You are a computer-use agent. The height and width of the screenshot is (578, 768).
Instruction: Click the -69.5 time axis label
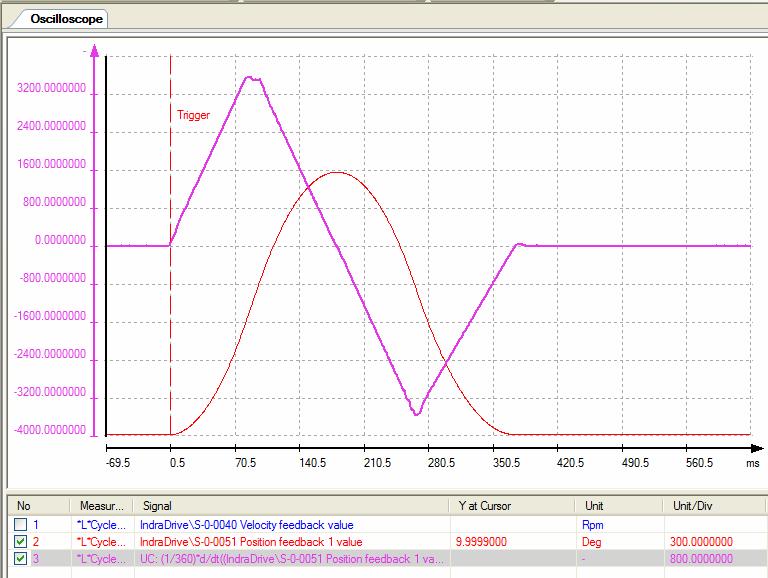(118, 463)
